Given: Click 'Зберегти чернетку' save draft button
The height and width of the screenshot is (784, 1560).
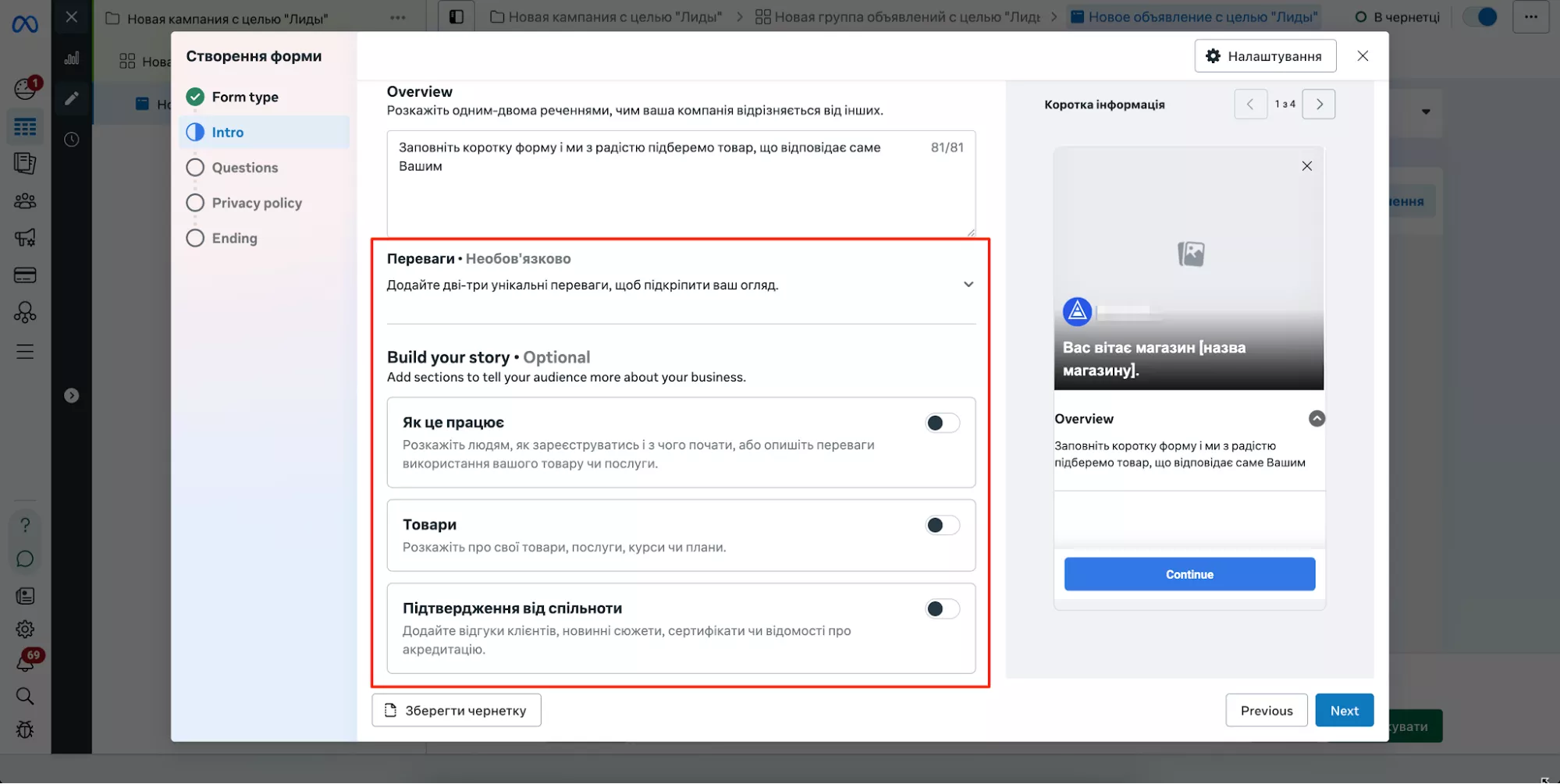Looking at the screenshot, I should pyautogui.click(x=457, y=711).
